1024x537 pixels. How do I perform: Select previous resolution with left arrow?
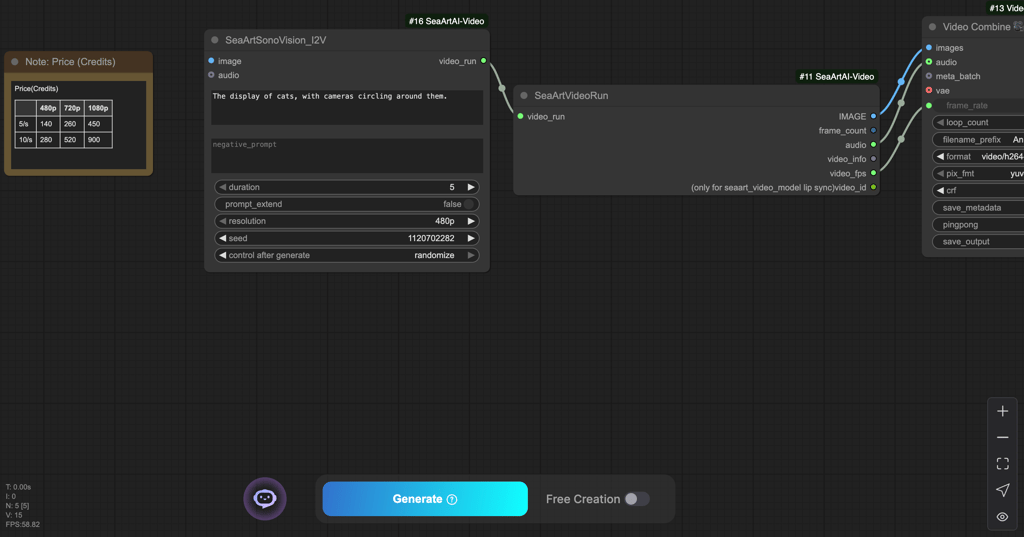(x=223, y=221)
